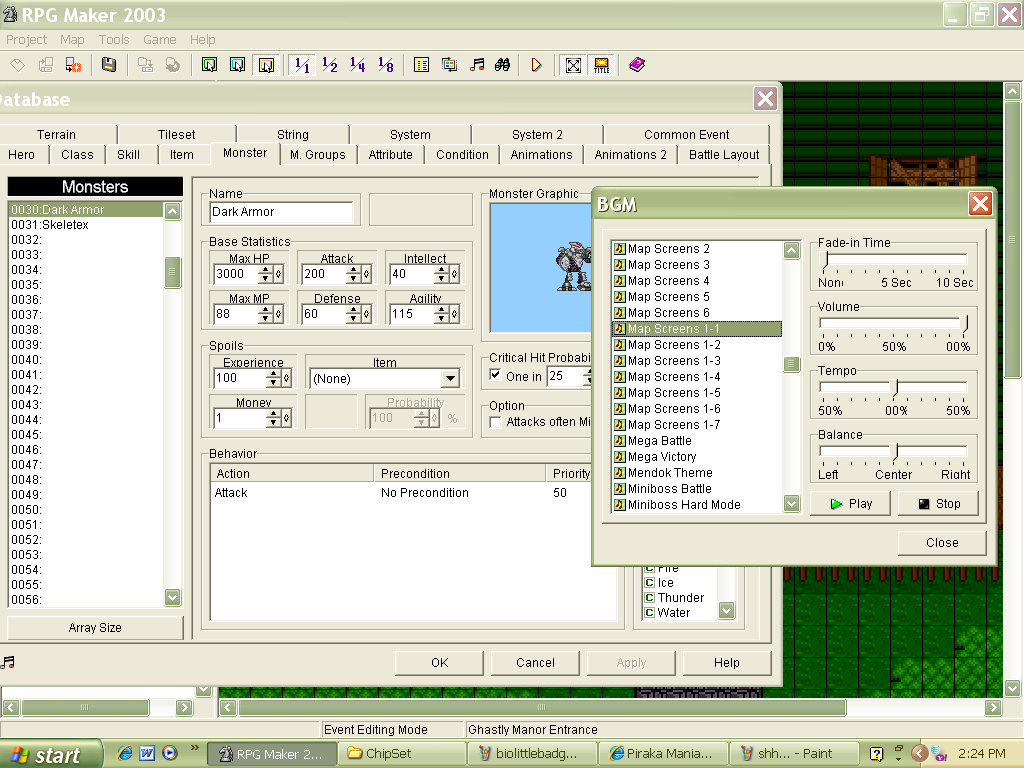Image resolution: width=1024 pixels, height=768 pixels.
Task: Switch to the Skill tab
Action: click(x=128, y=155)
